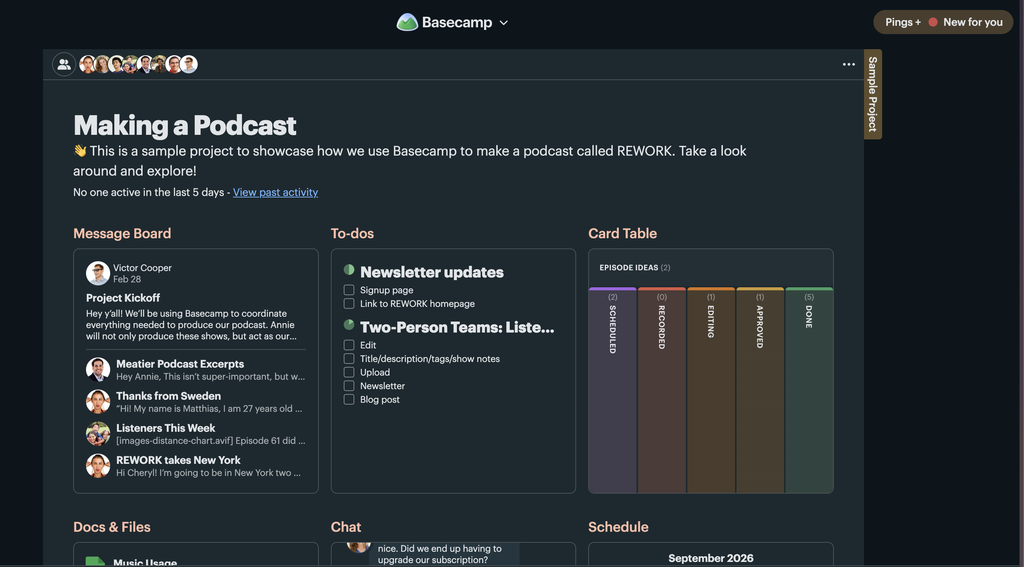Open the Message Board section heading
Viewport: 1024px width, 567px height.
(122, 233)
